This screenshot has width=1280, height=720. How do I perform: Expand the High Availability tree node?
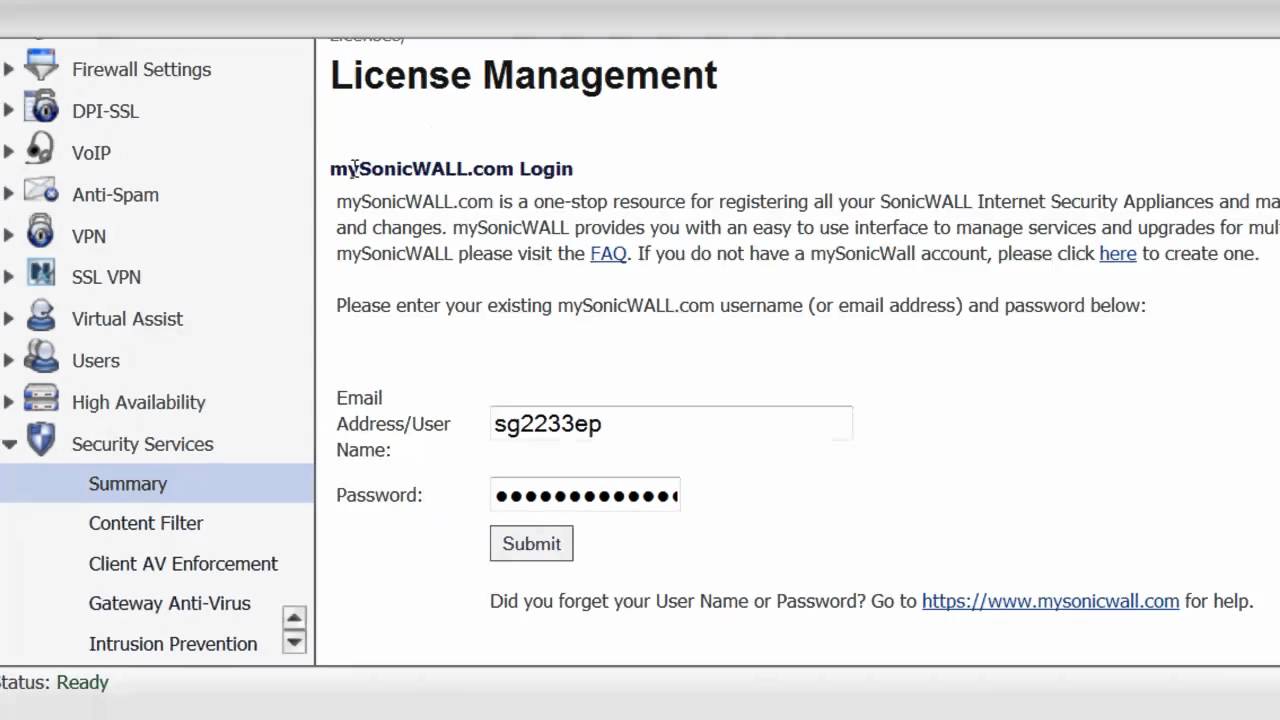(x=9, y=402)
